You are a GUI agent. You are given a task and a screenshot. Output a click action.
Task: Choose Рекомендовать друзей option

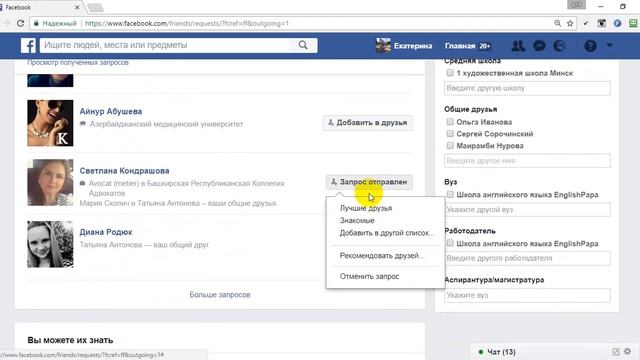point(382,256)
